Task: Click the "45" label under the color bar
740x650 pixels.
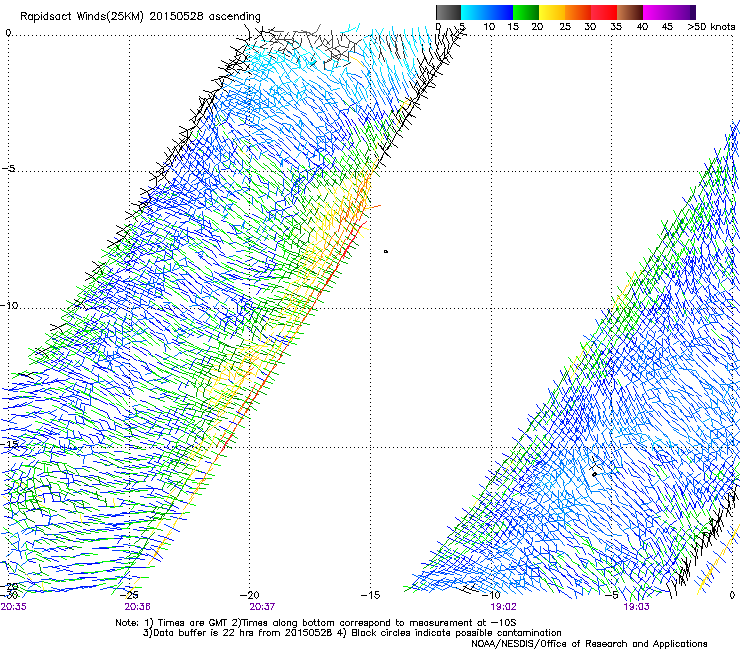Action: click(x=667, y=27)
